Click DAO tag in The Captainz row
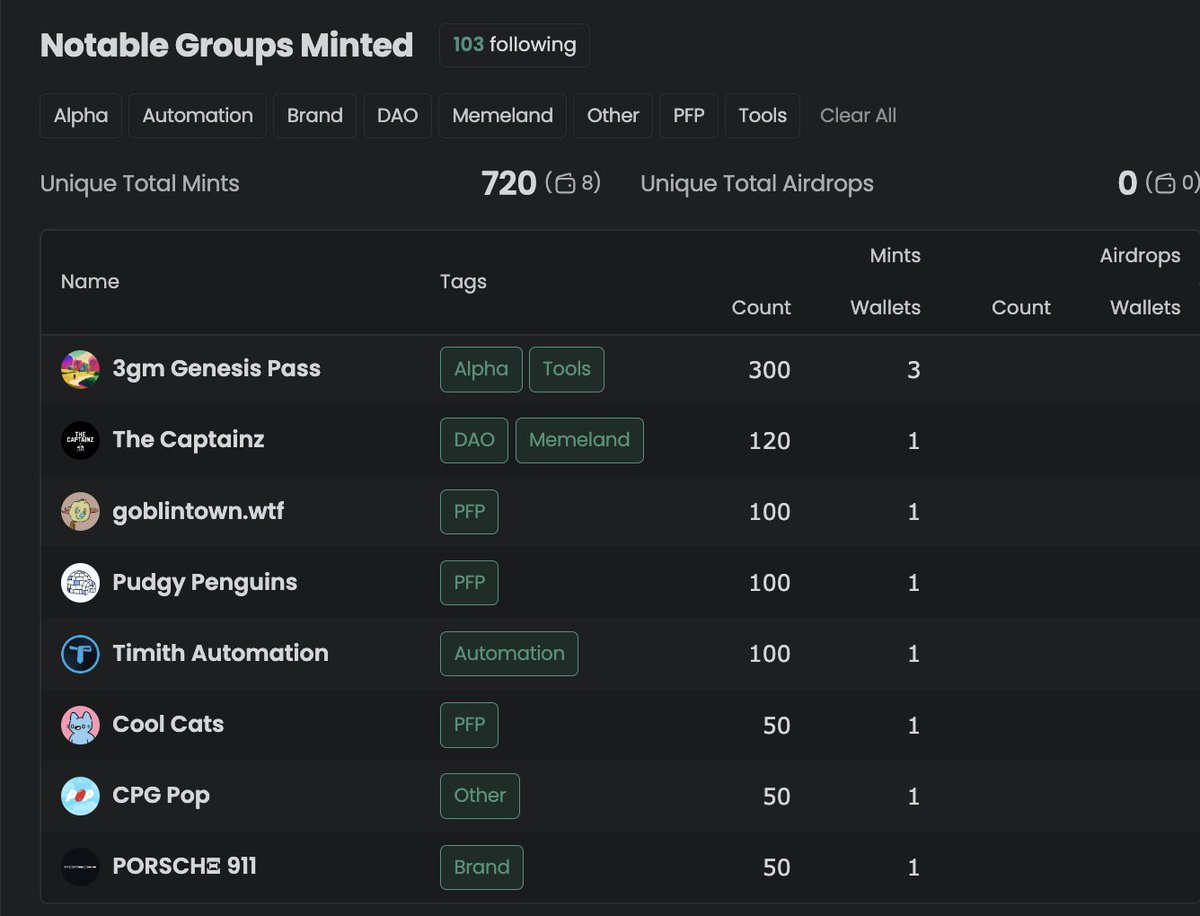Image resolution: width=1200 pixels, height=916 pixels. [474, 440]
